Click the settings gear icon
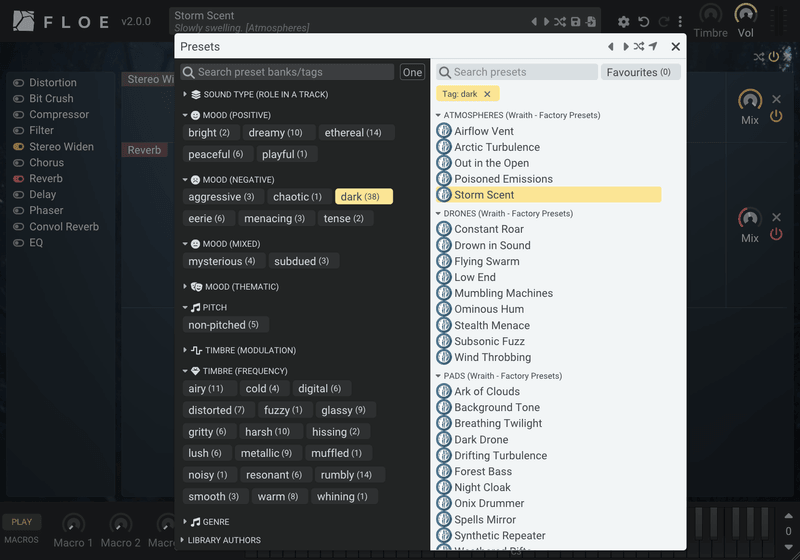 pyautogui.click(x=623, y=22)
